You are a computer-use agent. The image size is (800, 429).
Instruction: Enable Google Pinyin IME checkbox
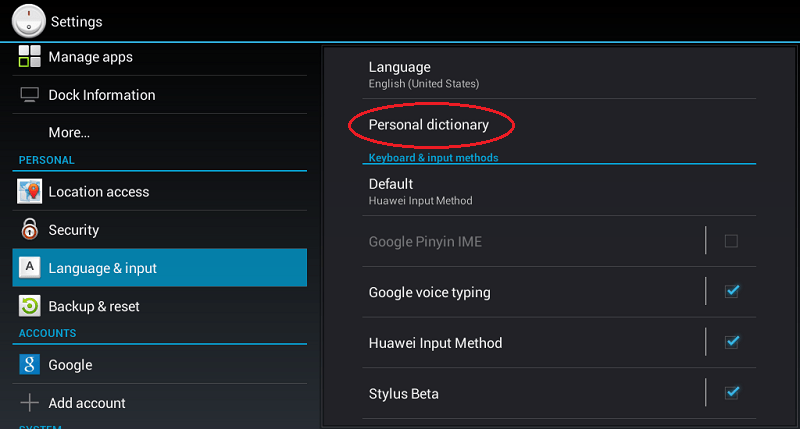(x=731, y=241)
